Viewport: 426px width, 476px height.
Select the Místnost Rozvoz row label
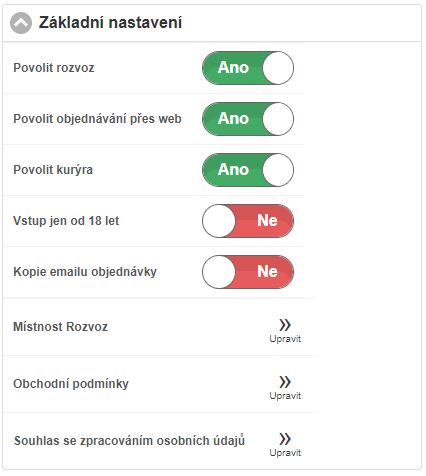[x=60, y=326]
